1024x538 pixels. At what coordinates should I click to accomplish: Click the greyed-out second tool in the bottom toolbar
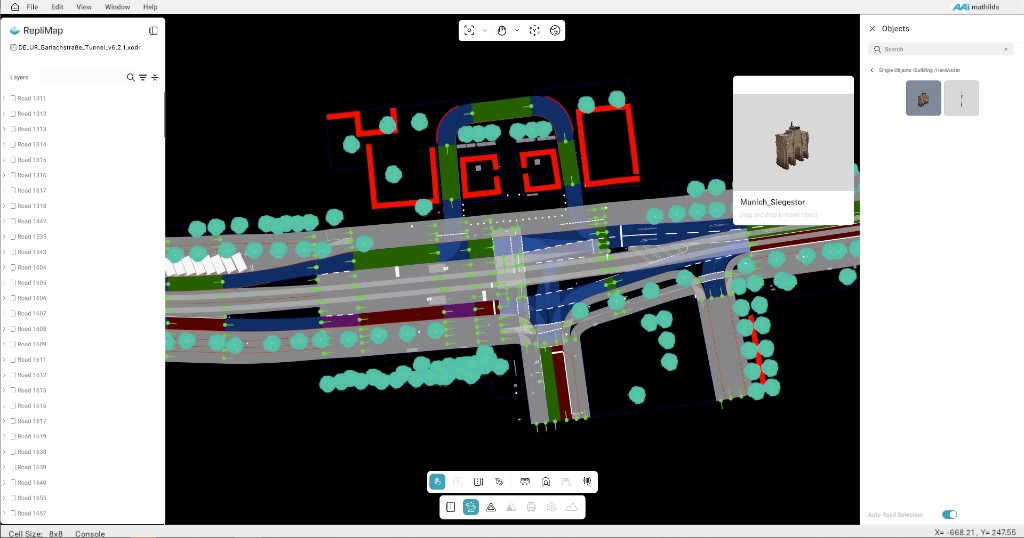coord(458,482)
